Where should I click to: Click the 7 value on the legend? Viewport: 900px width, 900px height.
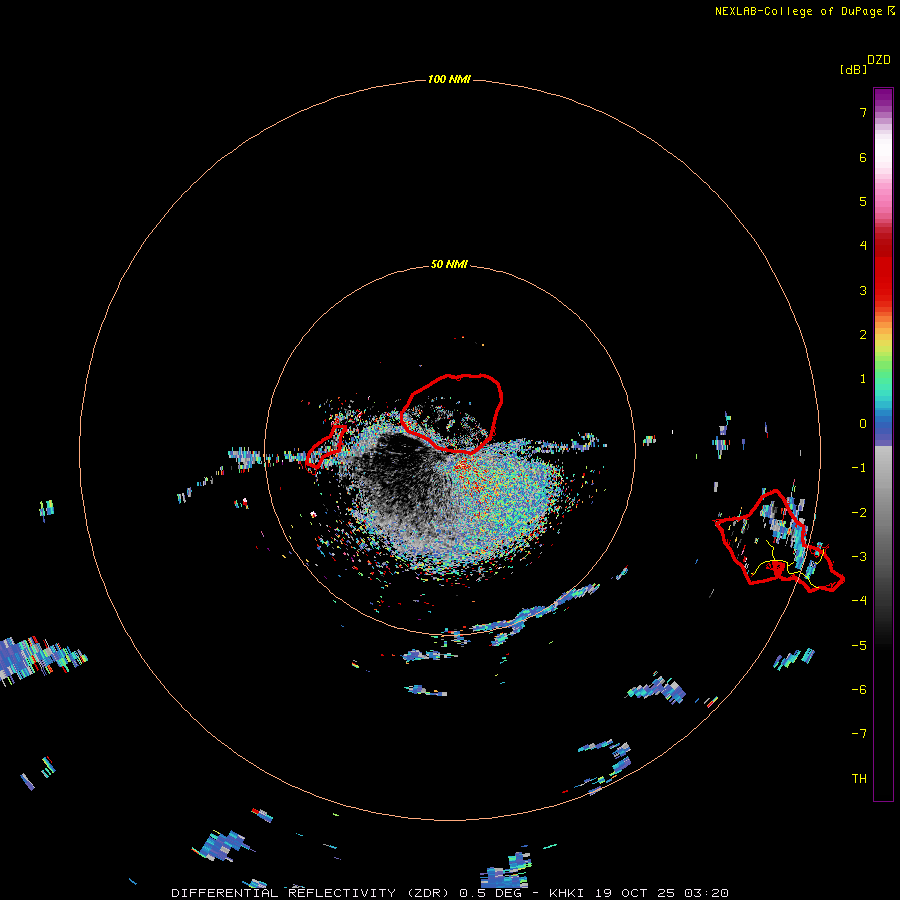(x=863, y=112)
